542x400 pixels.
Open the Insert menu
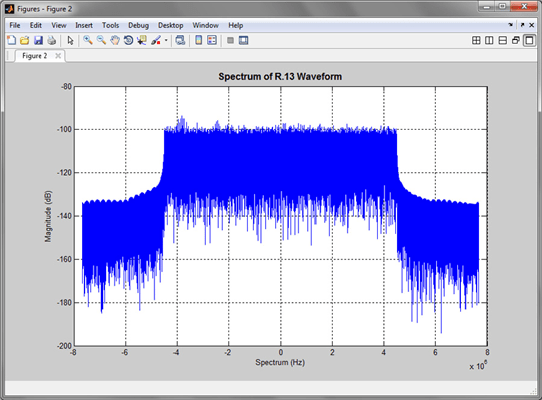[x=84, y=25]
